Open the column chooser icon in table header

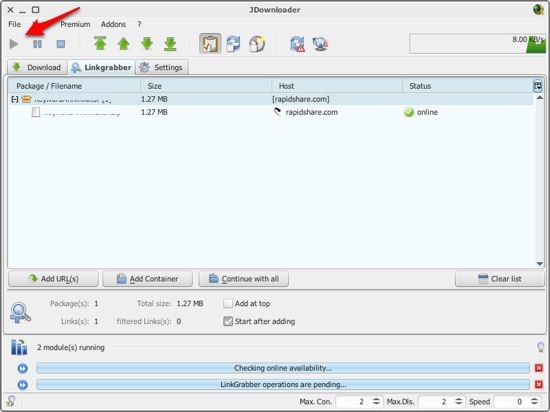537,86
